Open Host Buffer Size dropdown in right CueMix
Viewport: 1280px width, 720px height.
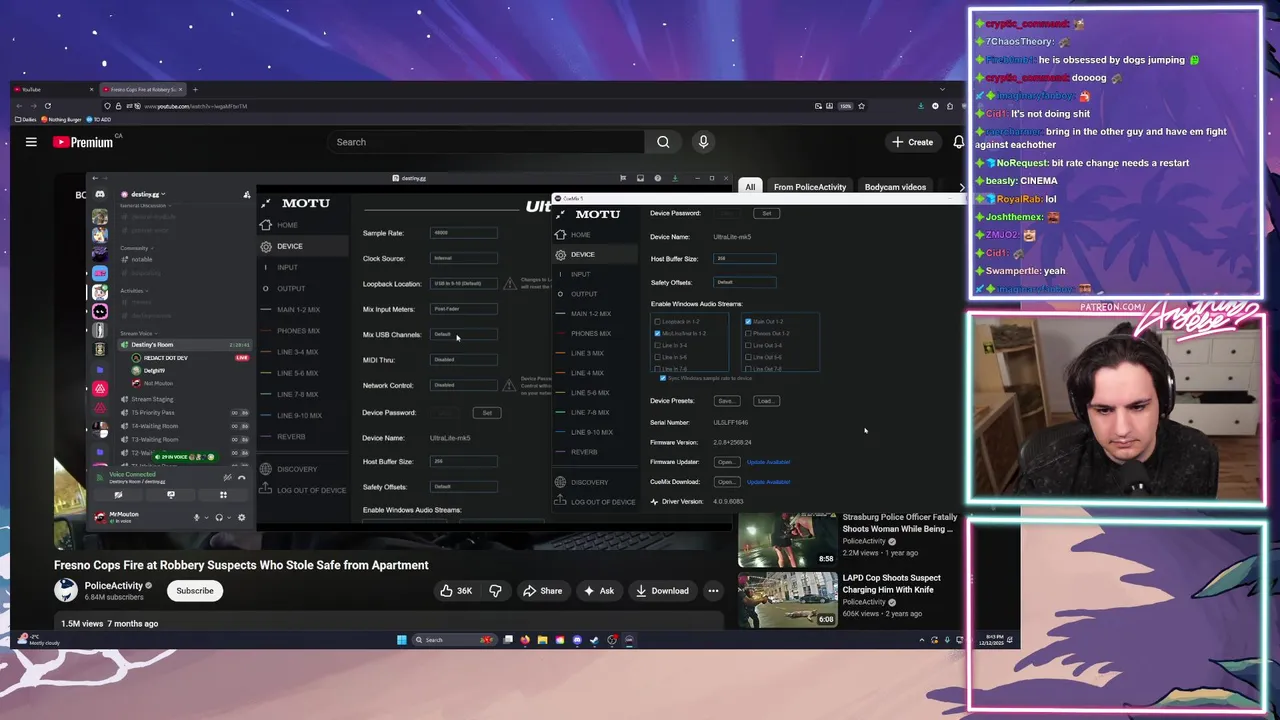pos(744,259)
